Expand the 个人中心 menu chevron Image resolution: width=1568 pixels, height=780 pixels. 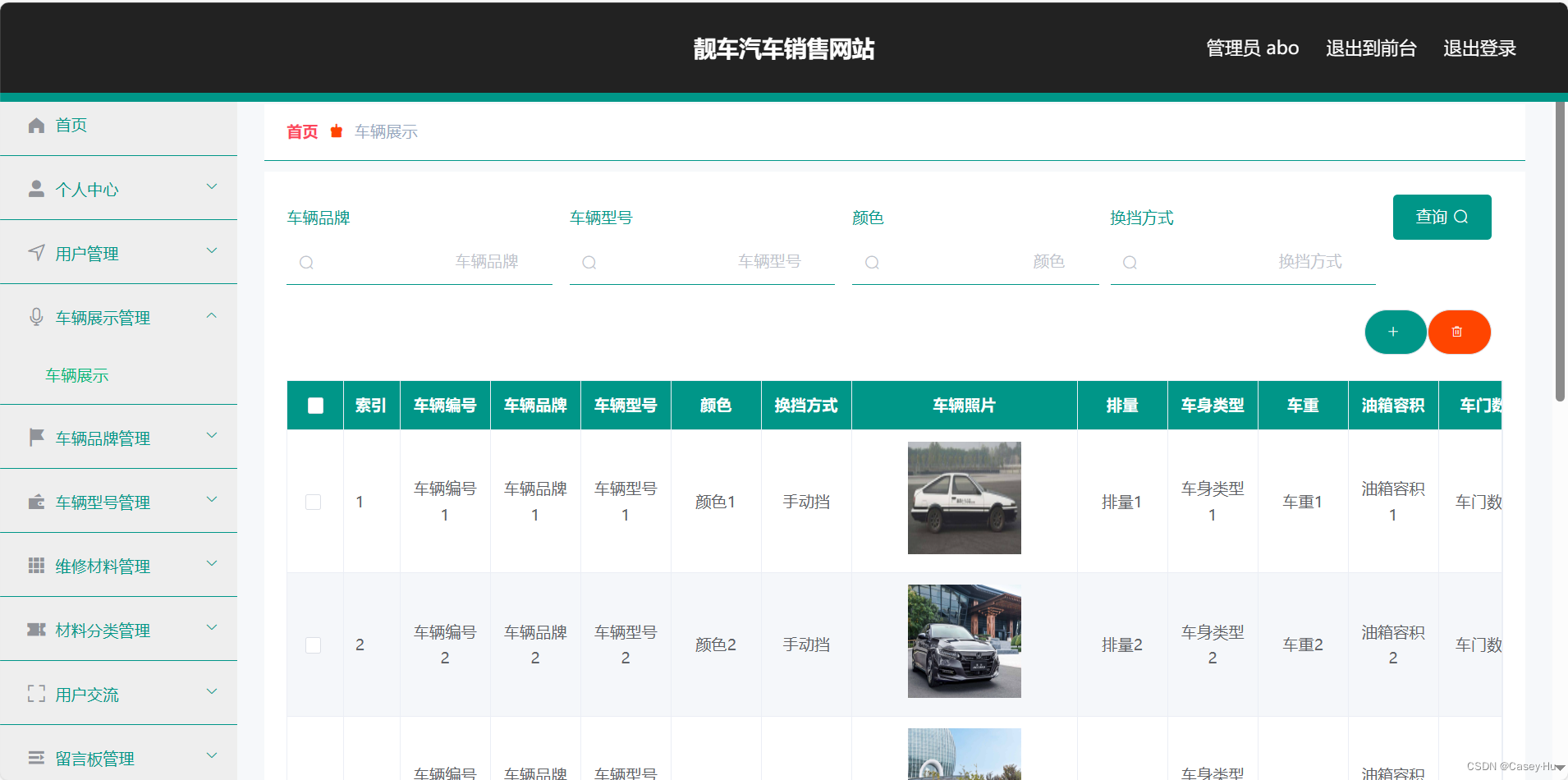click(212, 187)
